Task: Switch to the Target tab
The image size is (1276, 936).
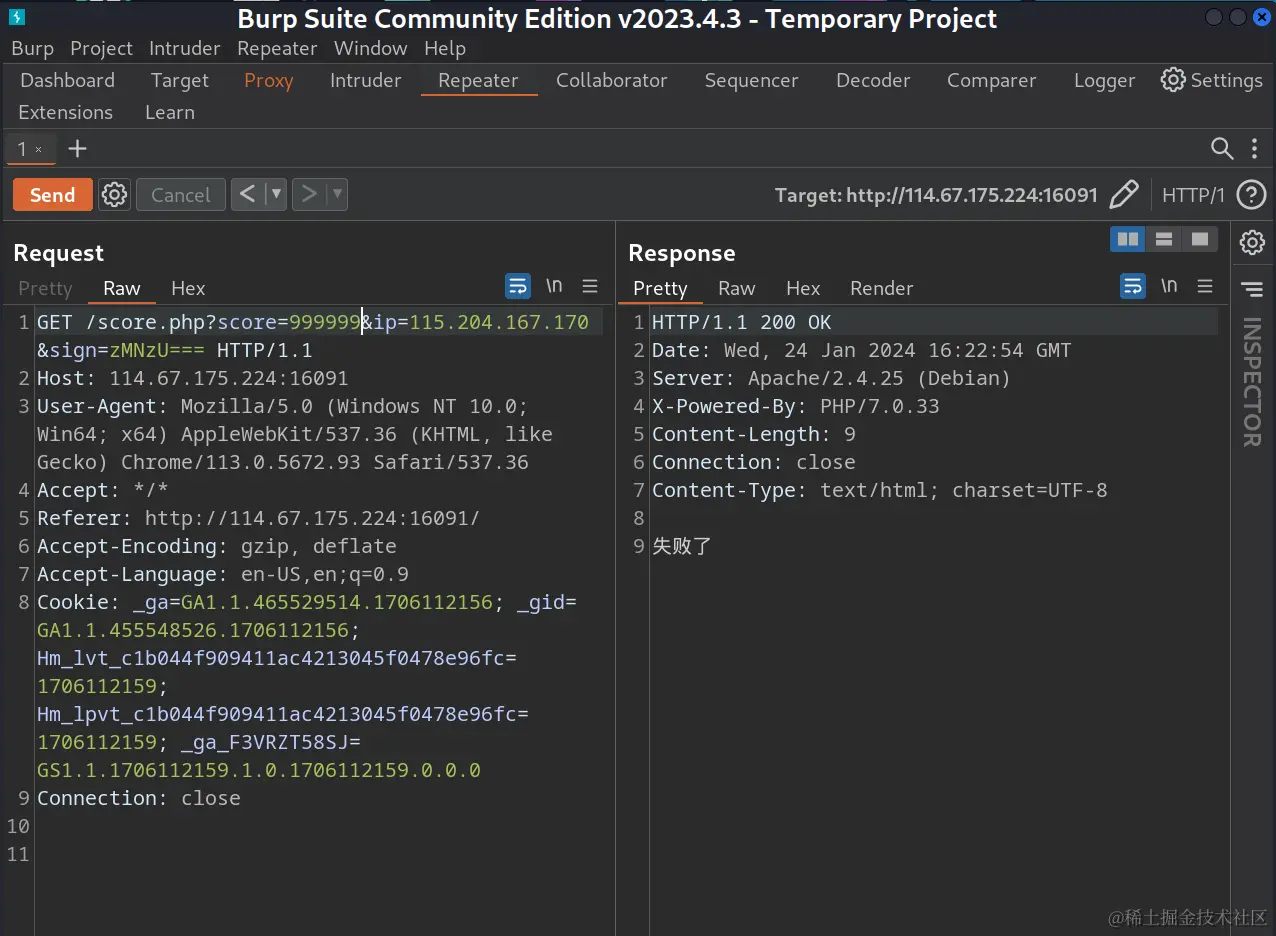Action: (180, 80)
